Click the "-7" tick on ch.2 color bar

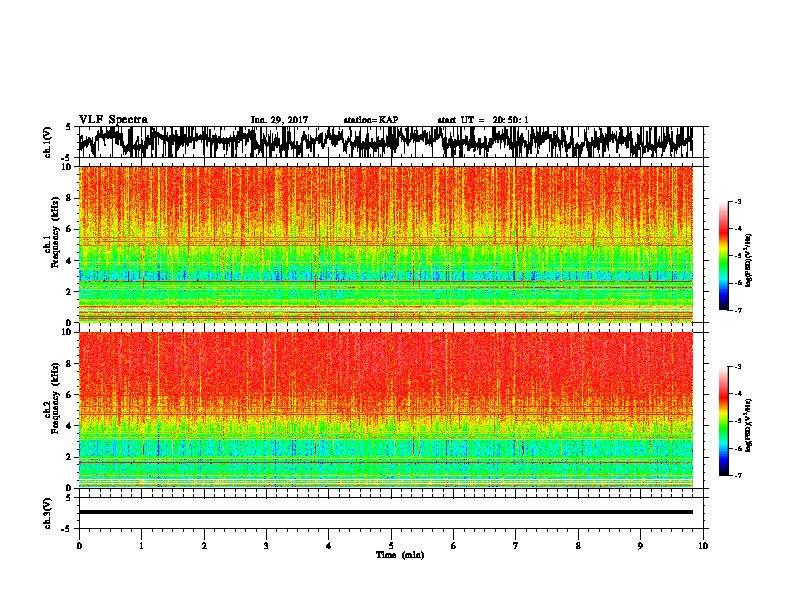click(738, 475)
